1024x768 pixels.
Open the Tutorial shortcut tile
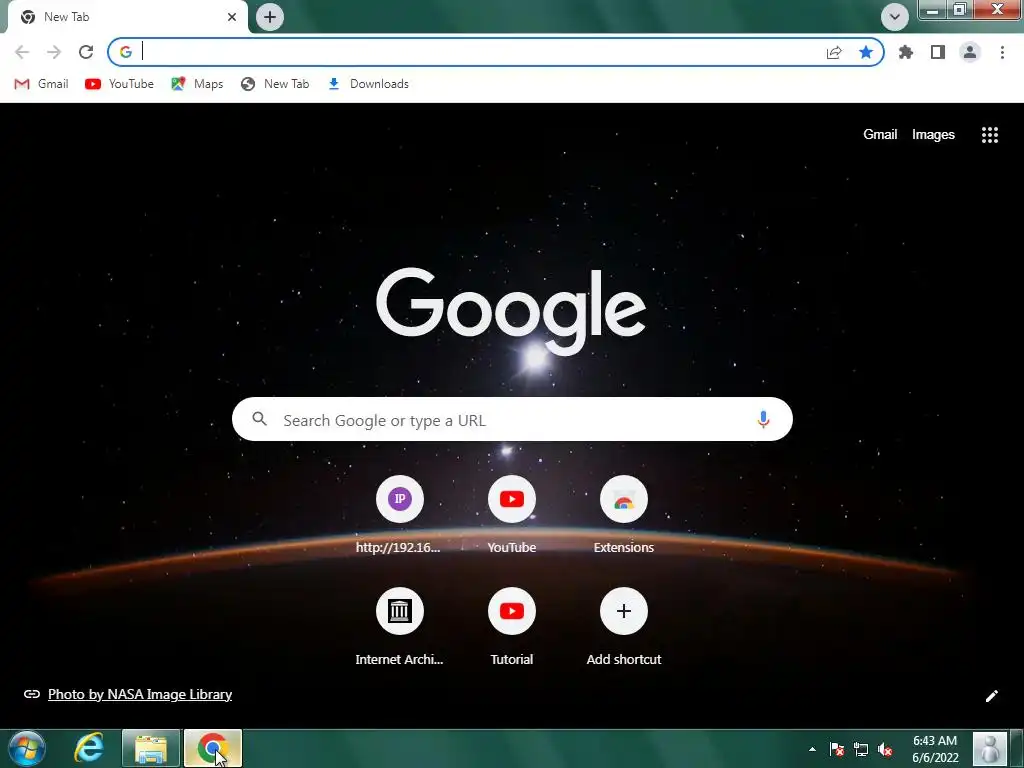[x=511, y=628]
